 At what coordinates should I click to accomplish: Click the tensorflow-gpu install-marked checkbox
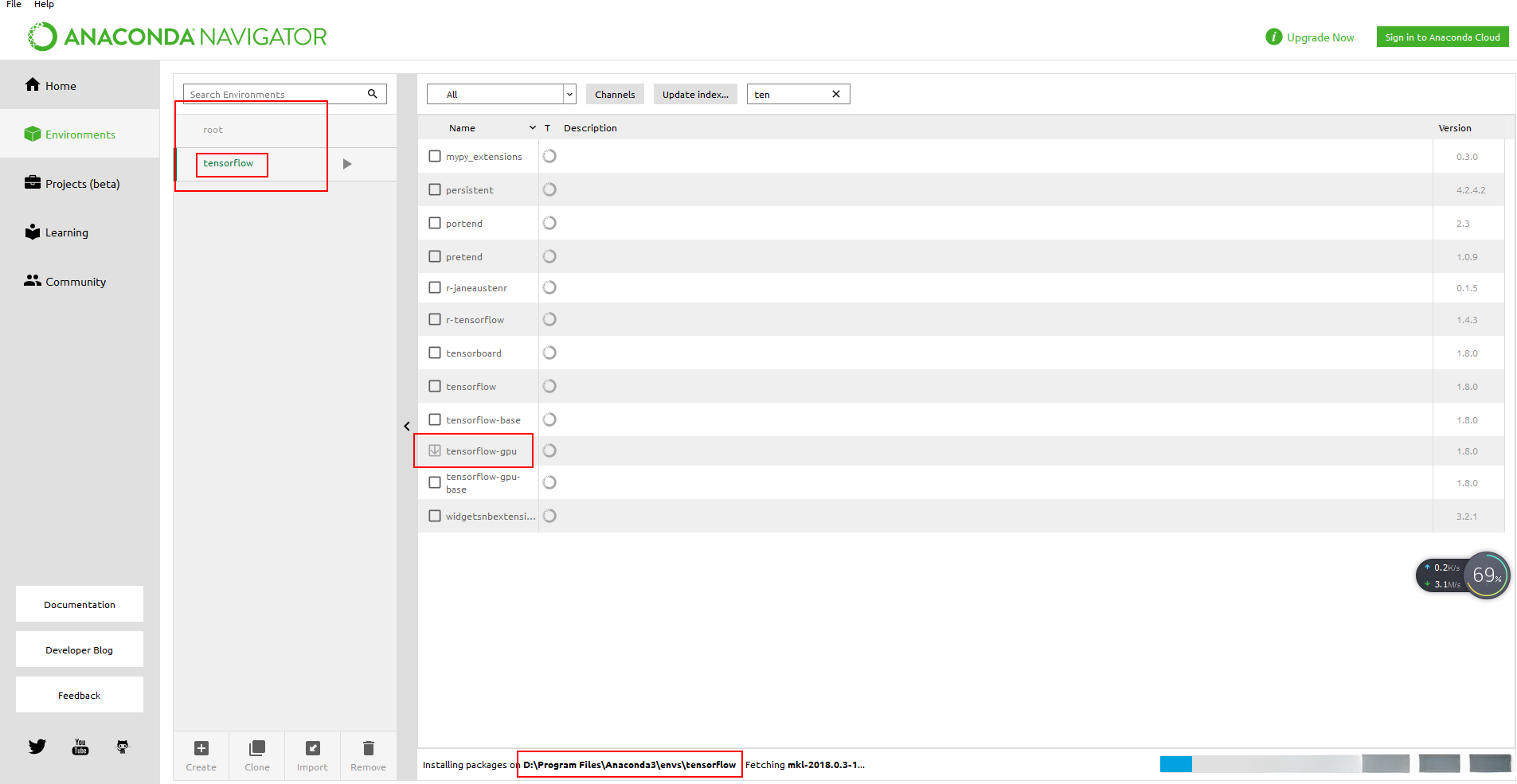coord(435,451)
